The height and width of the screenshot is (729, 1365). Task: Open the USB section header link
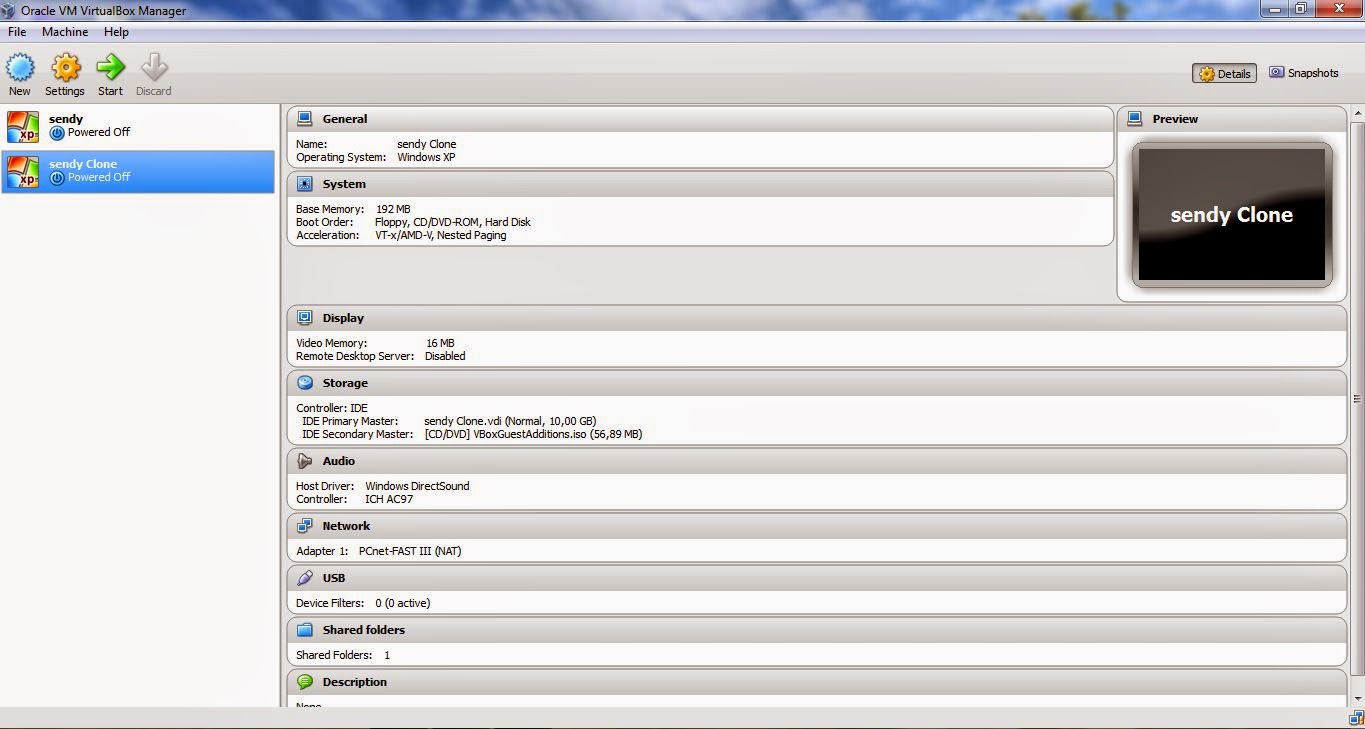334,578
